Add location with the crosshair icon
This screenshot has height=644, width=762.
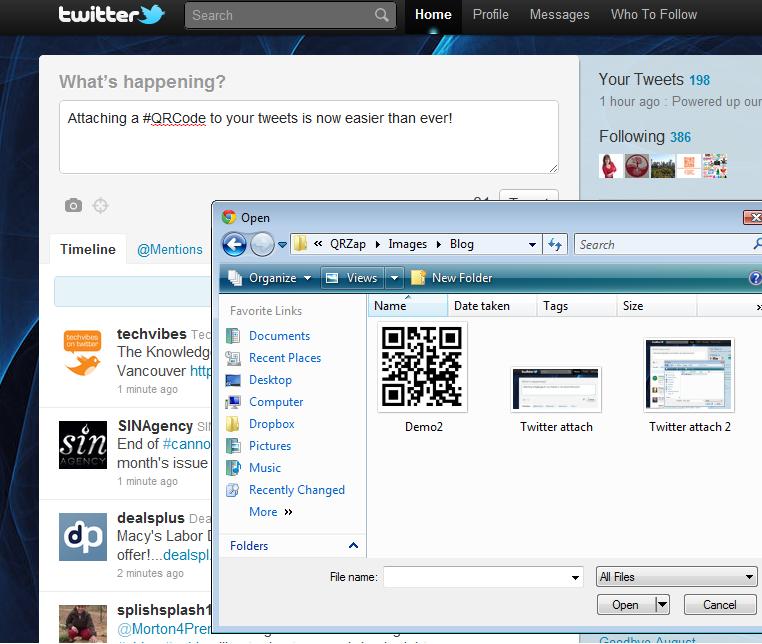point(100,206)
